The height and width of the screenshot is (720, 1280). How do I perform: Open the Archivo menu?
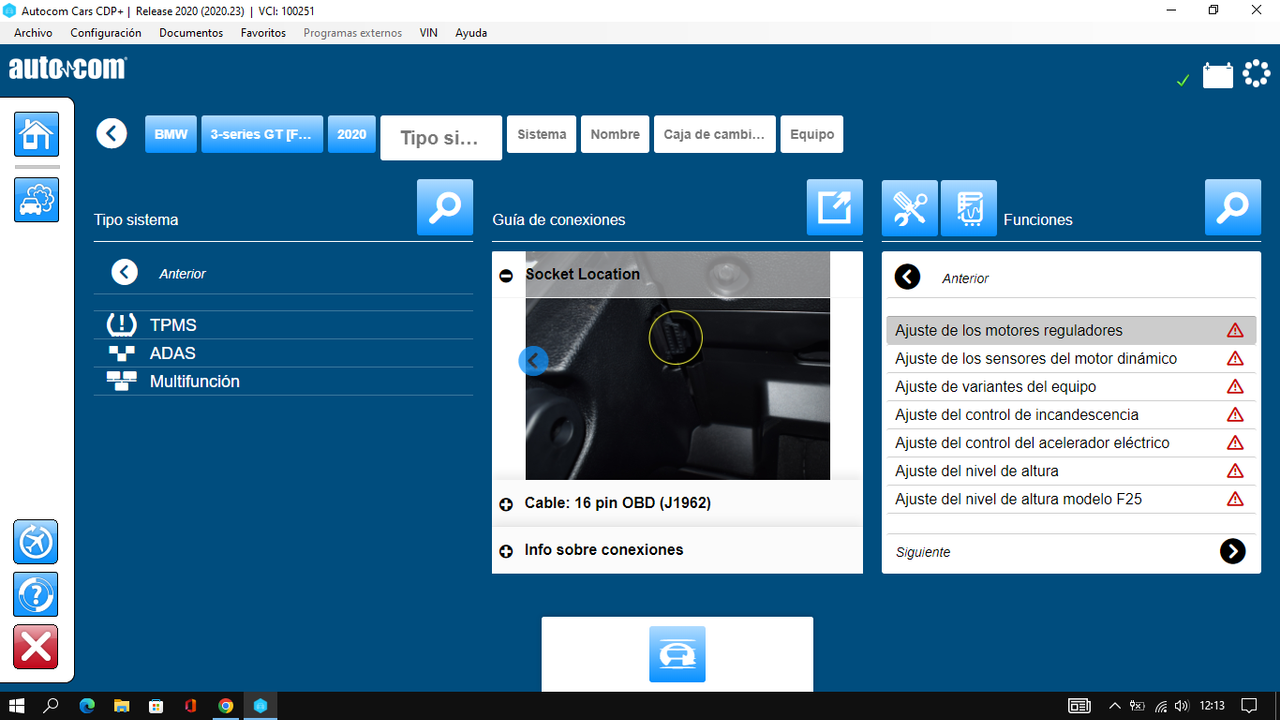point(33,33)
